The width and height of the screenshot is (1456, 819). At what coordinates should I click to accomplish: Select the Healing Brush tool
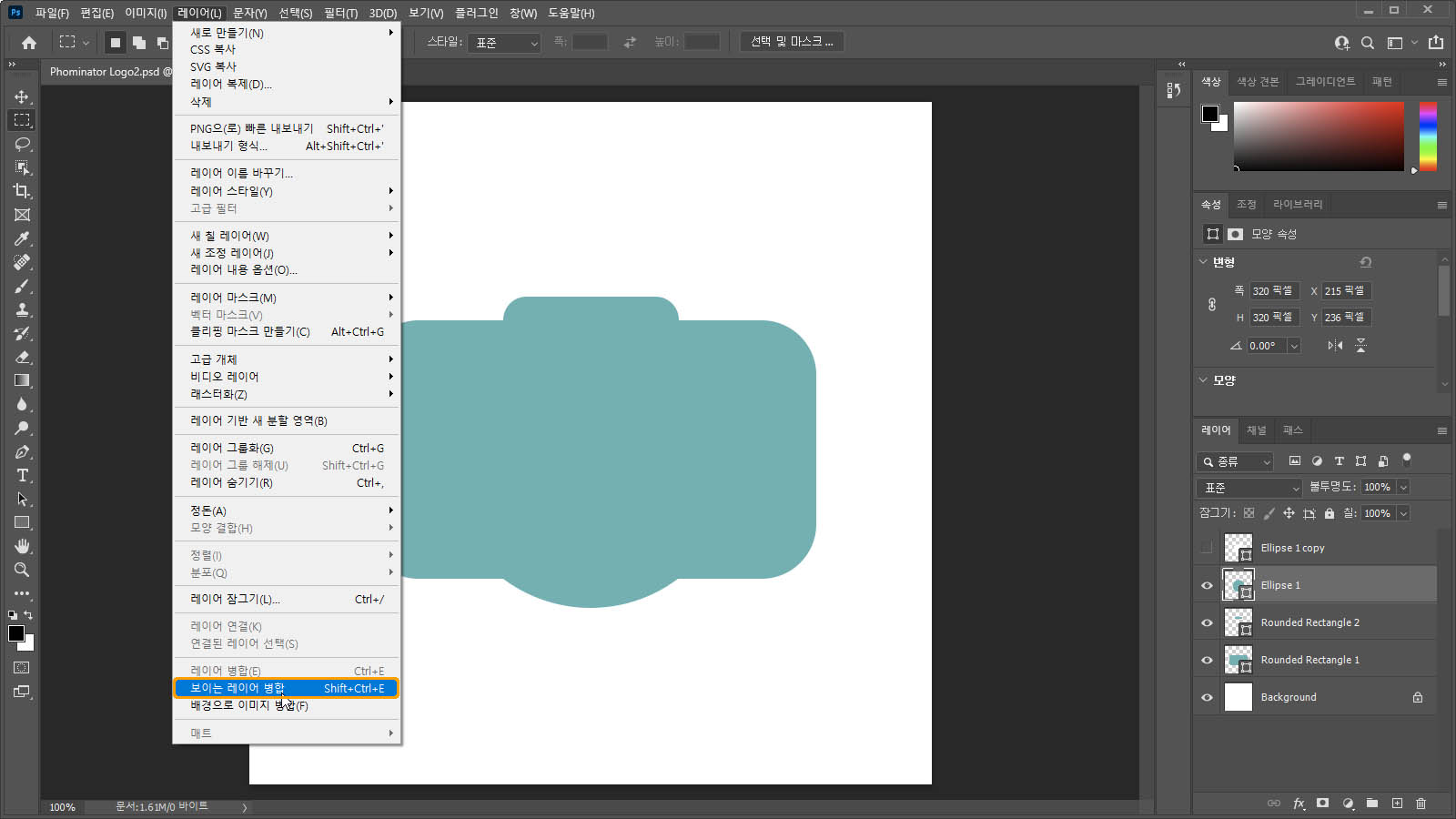tap(22, 262)
